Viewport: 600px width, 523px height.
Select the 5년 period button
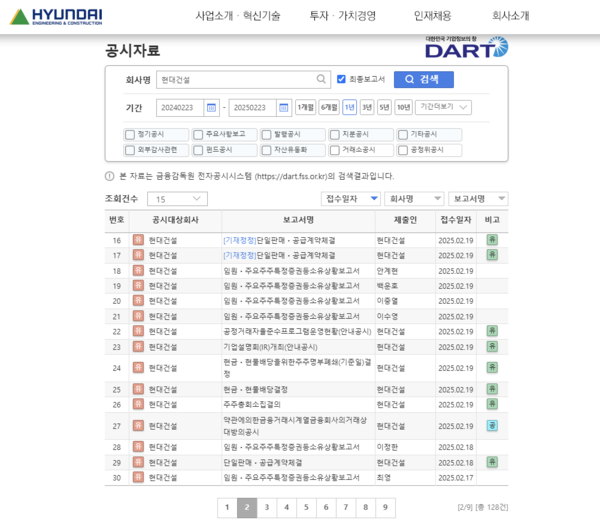click(384, 108)
